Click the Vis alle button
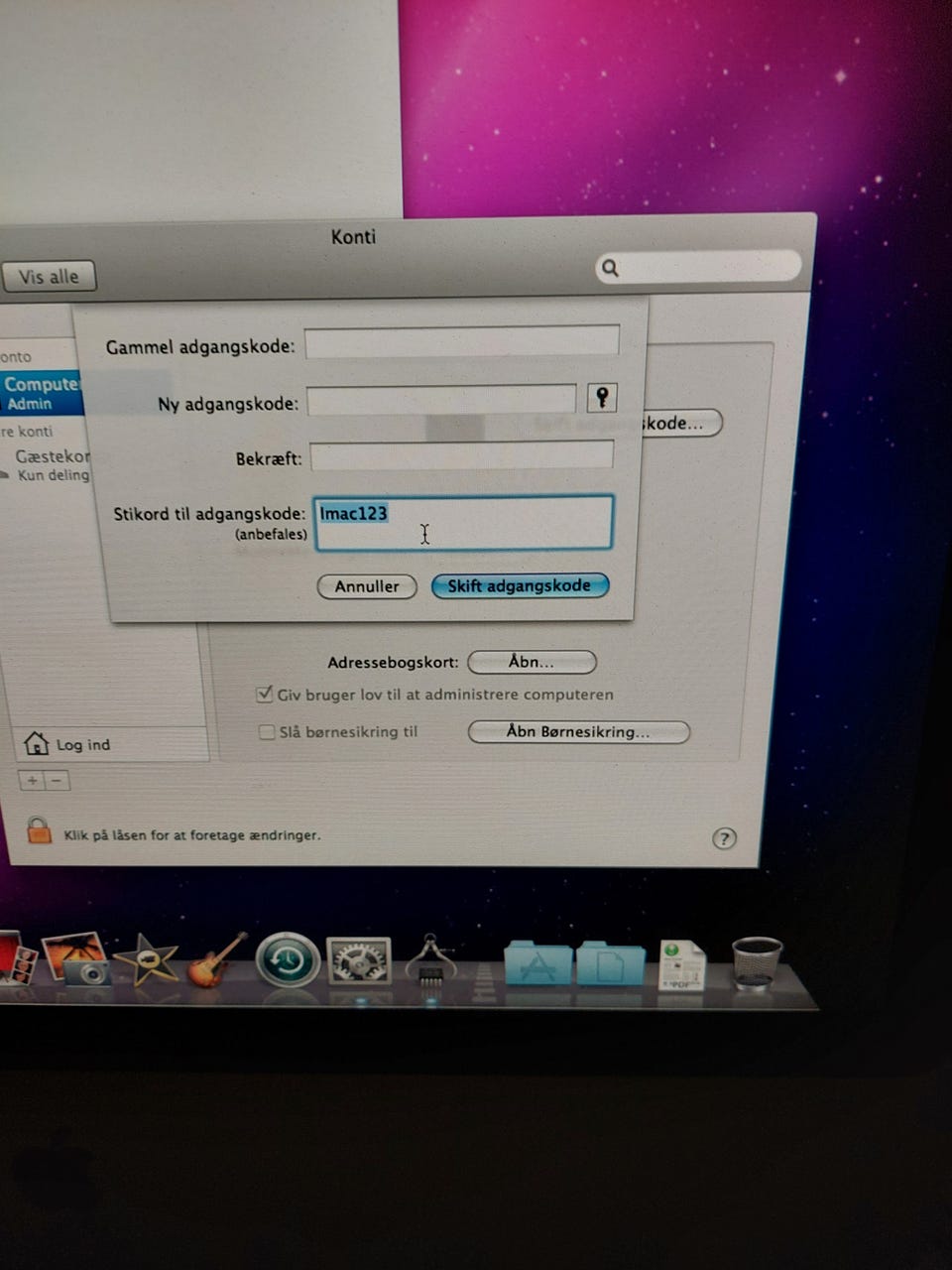The width and height of the screenshot is (952, 1270). 49,276
